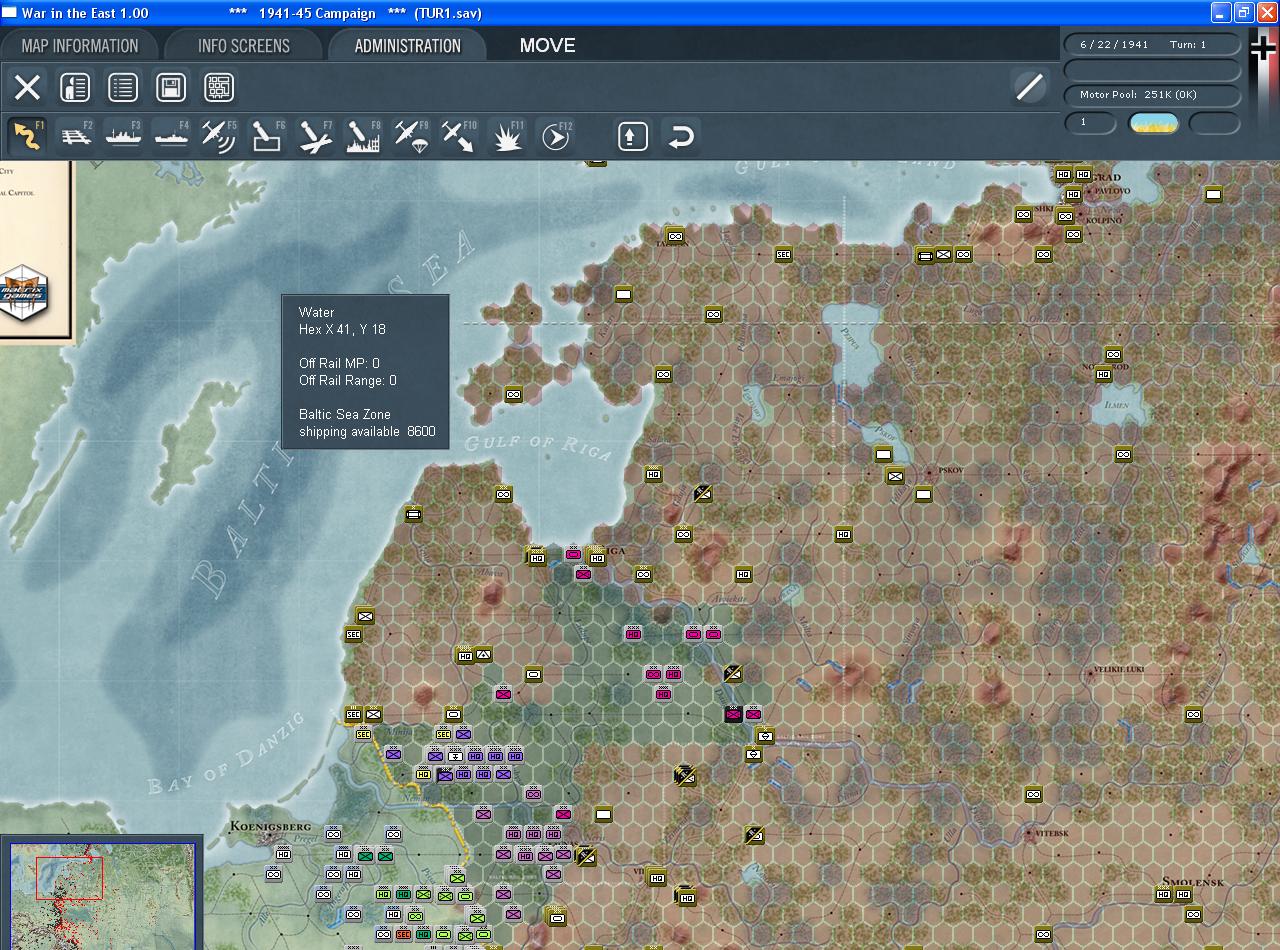Click the Smolensk city label
Screen dimensions: 1280x950
(1193, 883)
